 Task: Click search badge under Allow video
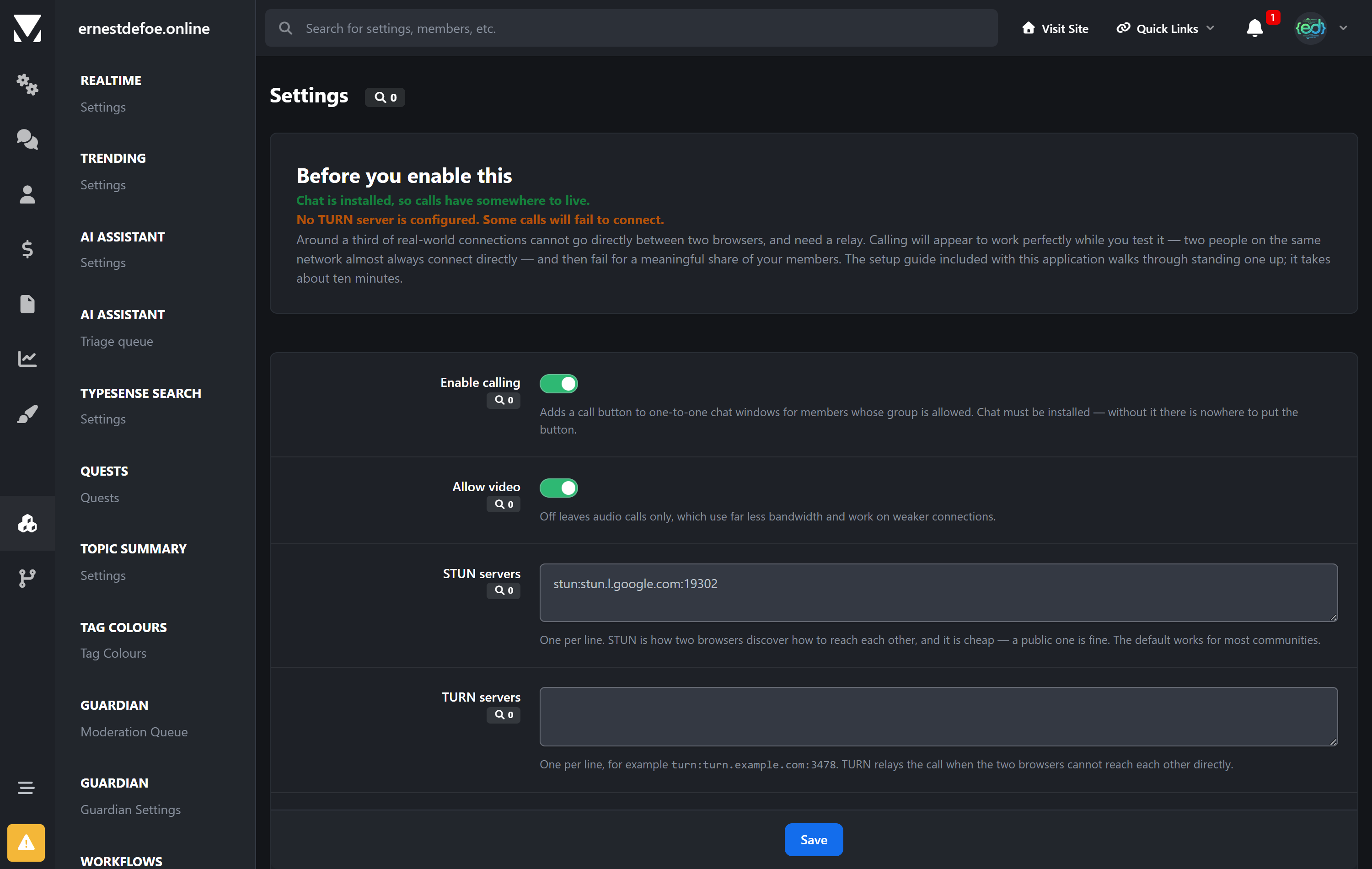tap(504, 504)
